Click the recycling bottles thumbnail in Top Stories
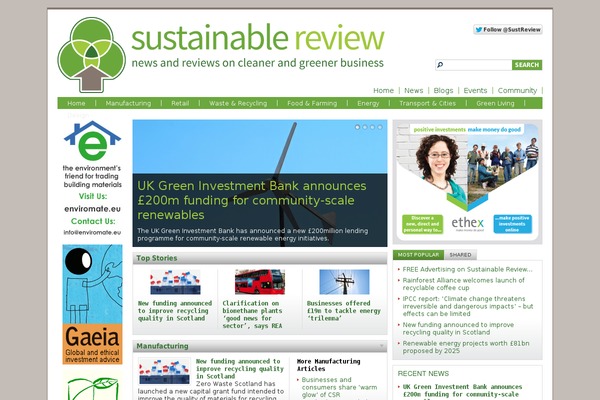The image size is (600, 400). point(175,282)
